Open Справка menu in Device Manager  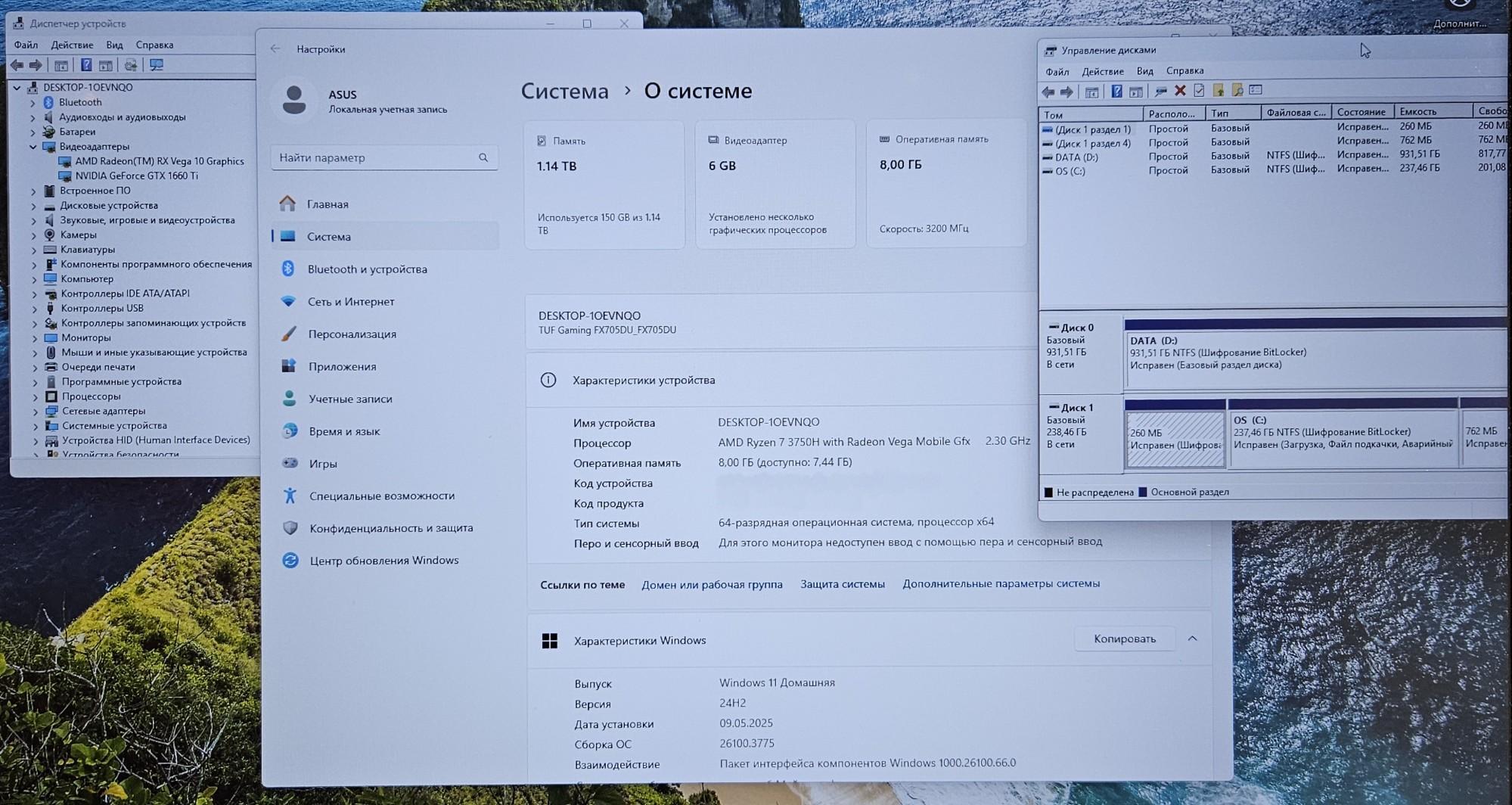click(154, 45)
